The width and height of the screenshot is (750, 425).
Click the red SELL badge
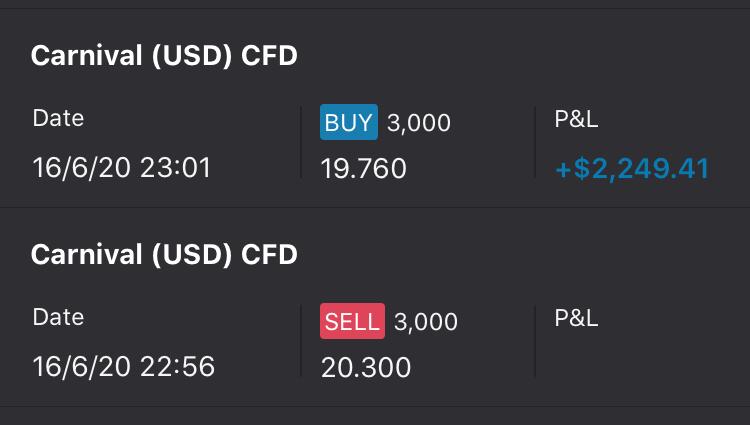(352, 322)
